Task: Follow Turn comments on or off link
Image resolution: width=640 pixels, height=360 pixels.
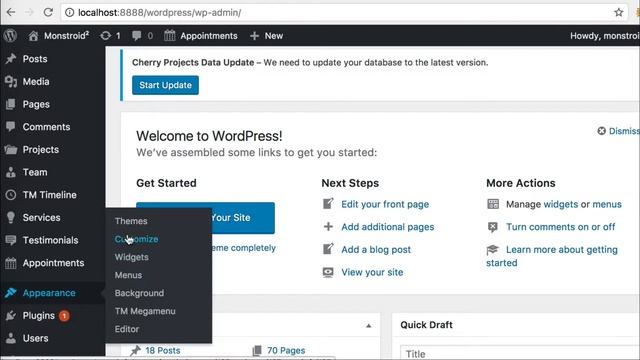Action: [560, 227]
